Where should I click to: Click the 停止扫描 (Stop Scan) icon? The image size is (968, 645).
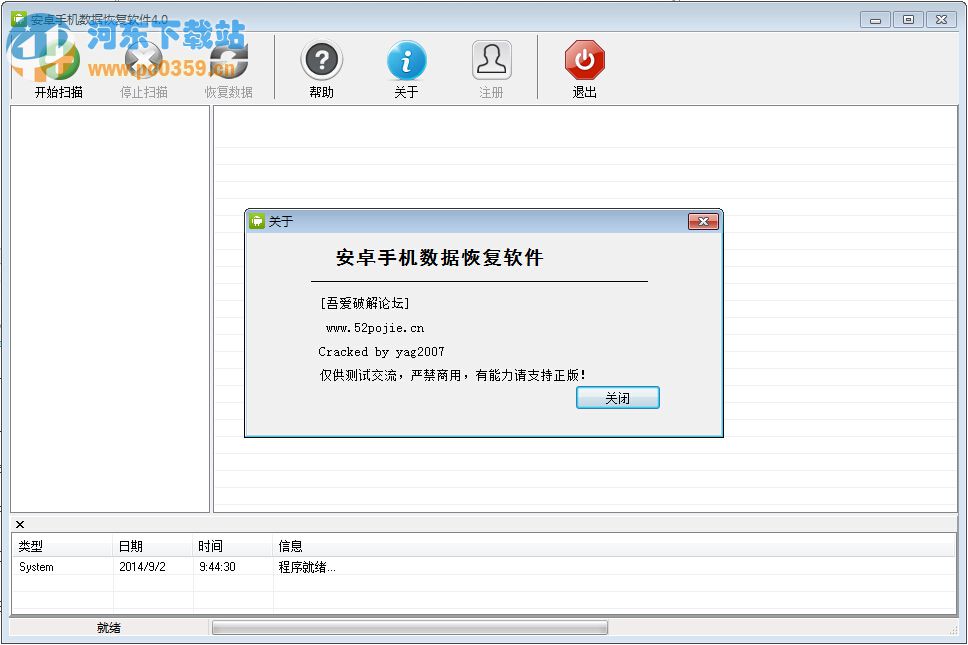coord(143,62)
